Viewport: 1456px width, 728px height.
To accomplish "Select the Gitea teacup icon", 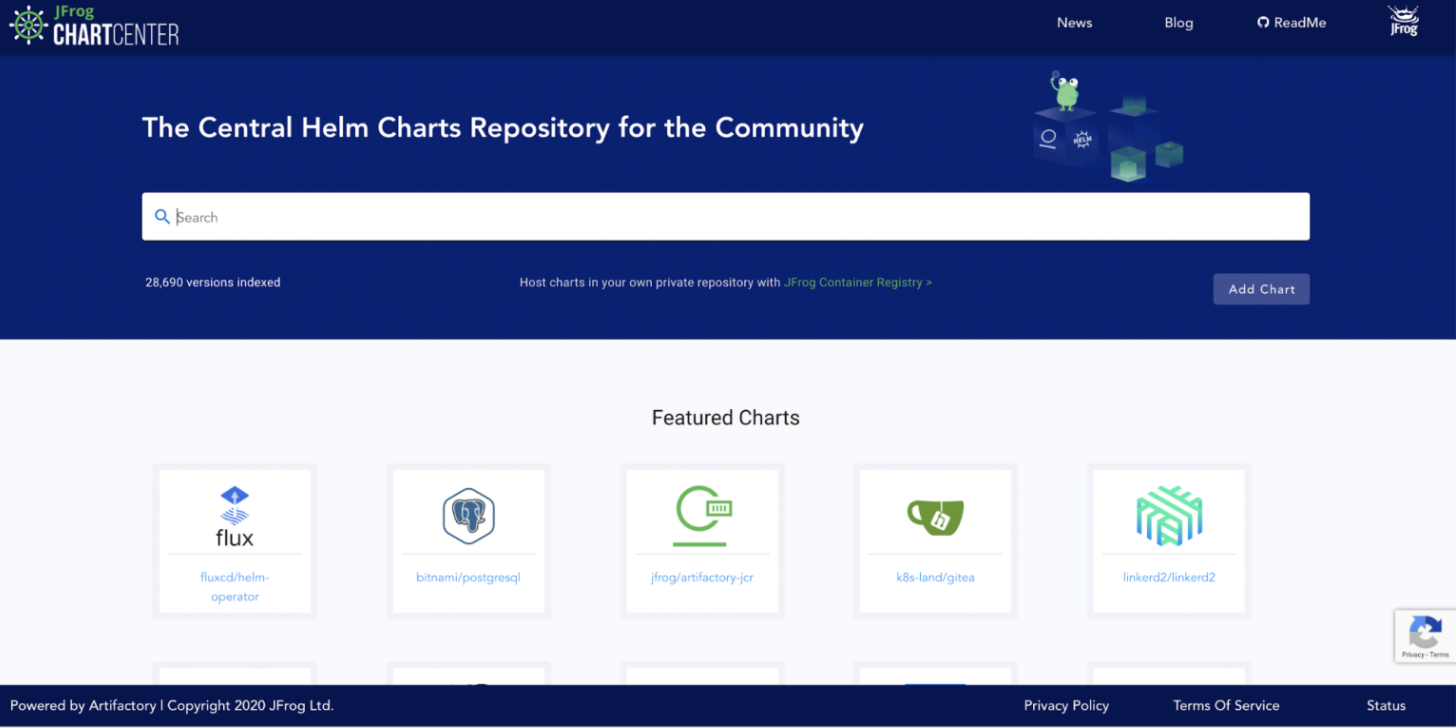I will (935, 516).
